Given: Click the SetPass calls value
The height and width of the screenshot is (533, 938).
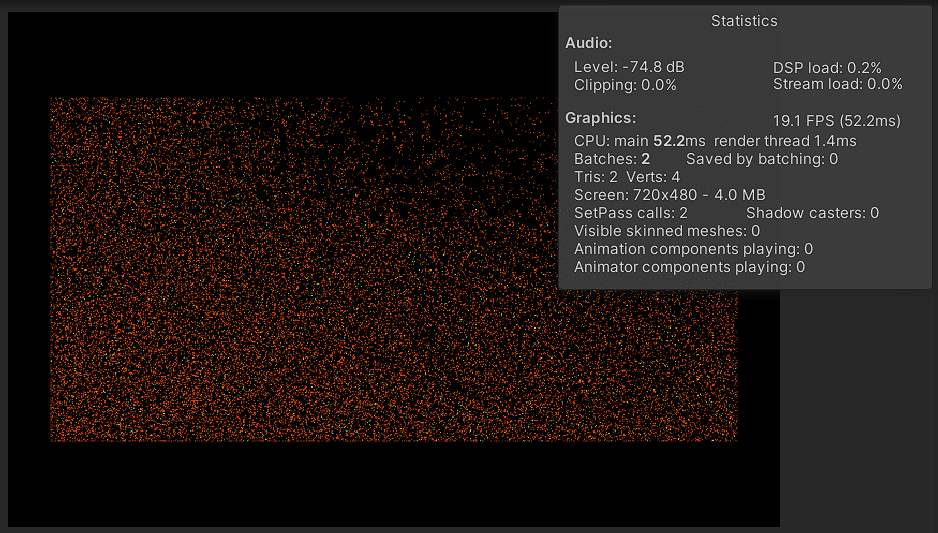Looking at the screenshot, I should click(630, 213).
